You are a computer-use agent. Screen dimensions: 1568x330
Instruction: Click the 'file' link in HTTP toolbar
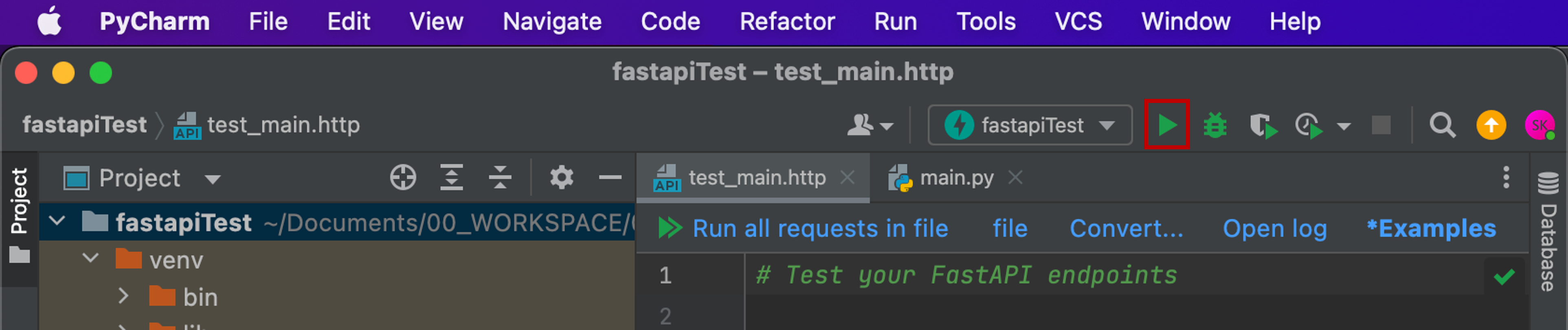tap(1010, 229)
